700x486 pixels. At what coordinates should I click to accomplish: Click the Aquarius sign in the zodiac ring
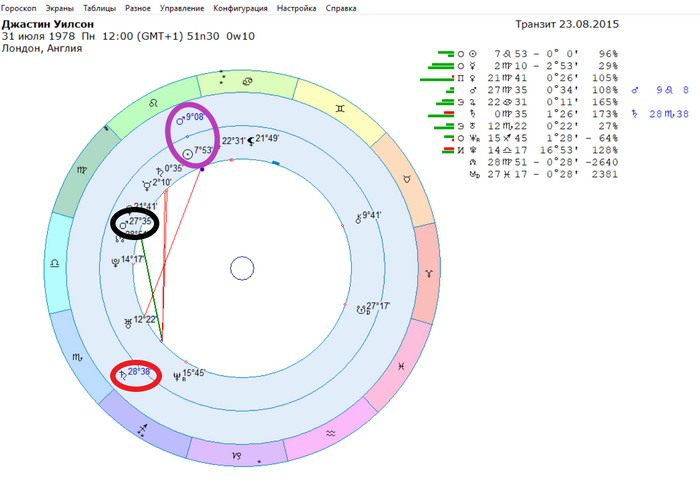tap(331, 433)
